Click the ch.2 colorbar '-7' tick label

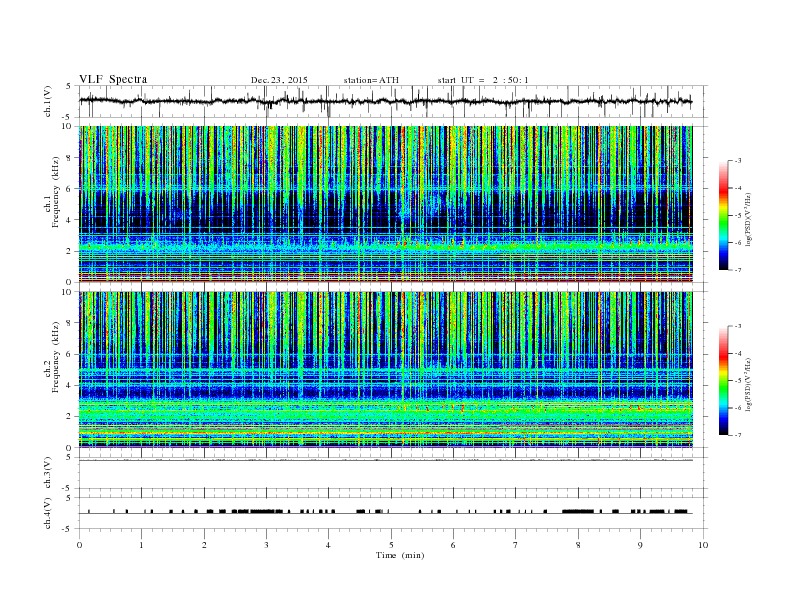click(737, 435)
